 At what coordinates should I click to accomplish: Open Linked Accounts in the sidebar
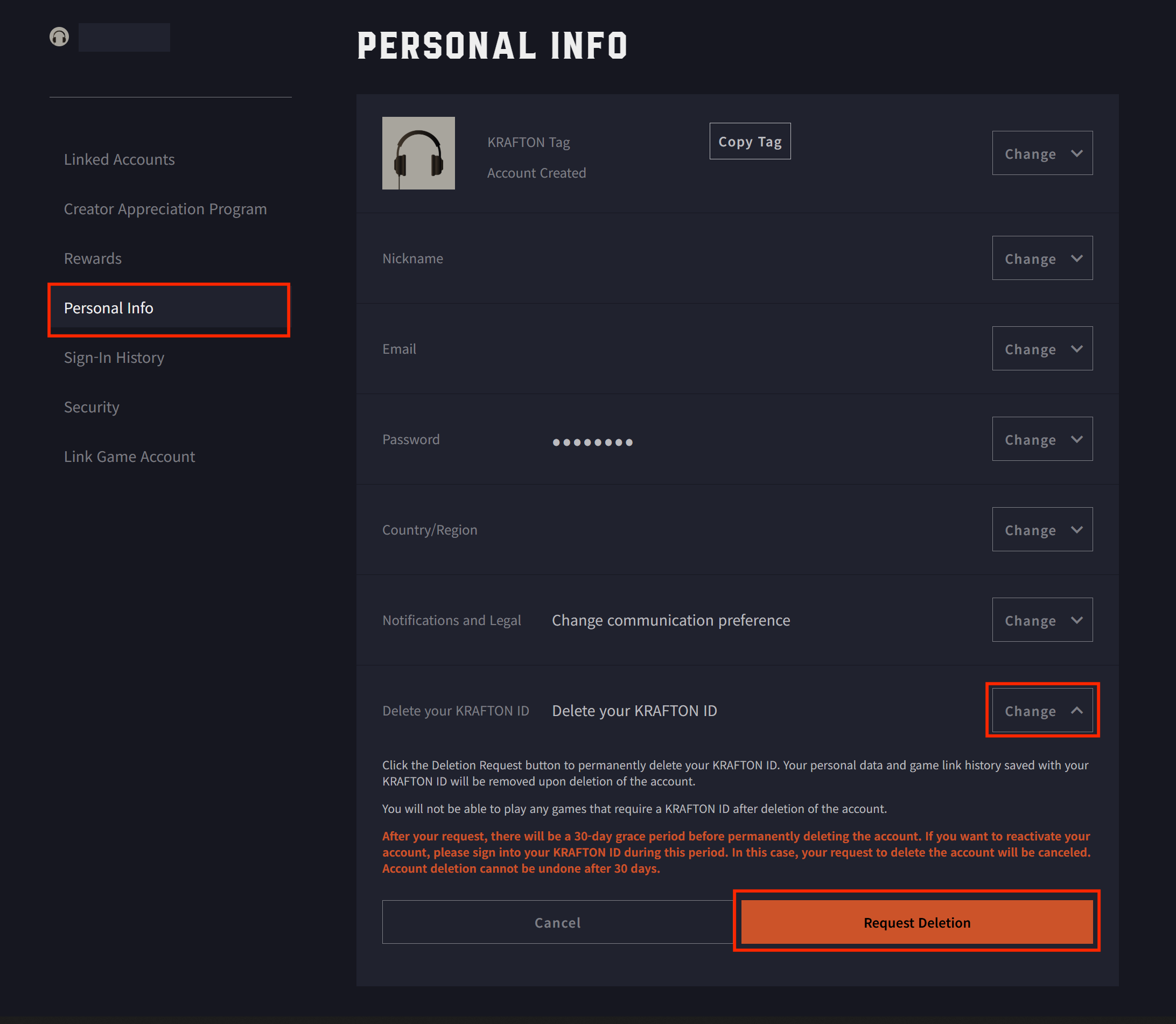point(120,159)
